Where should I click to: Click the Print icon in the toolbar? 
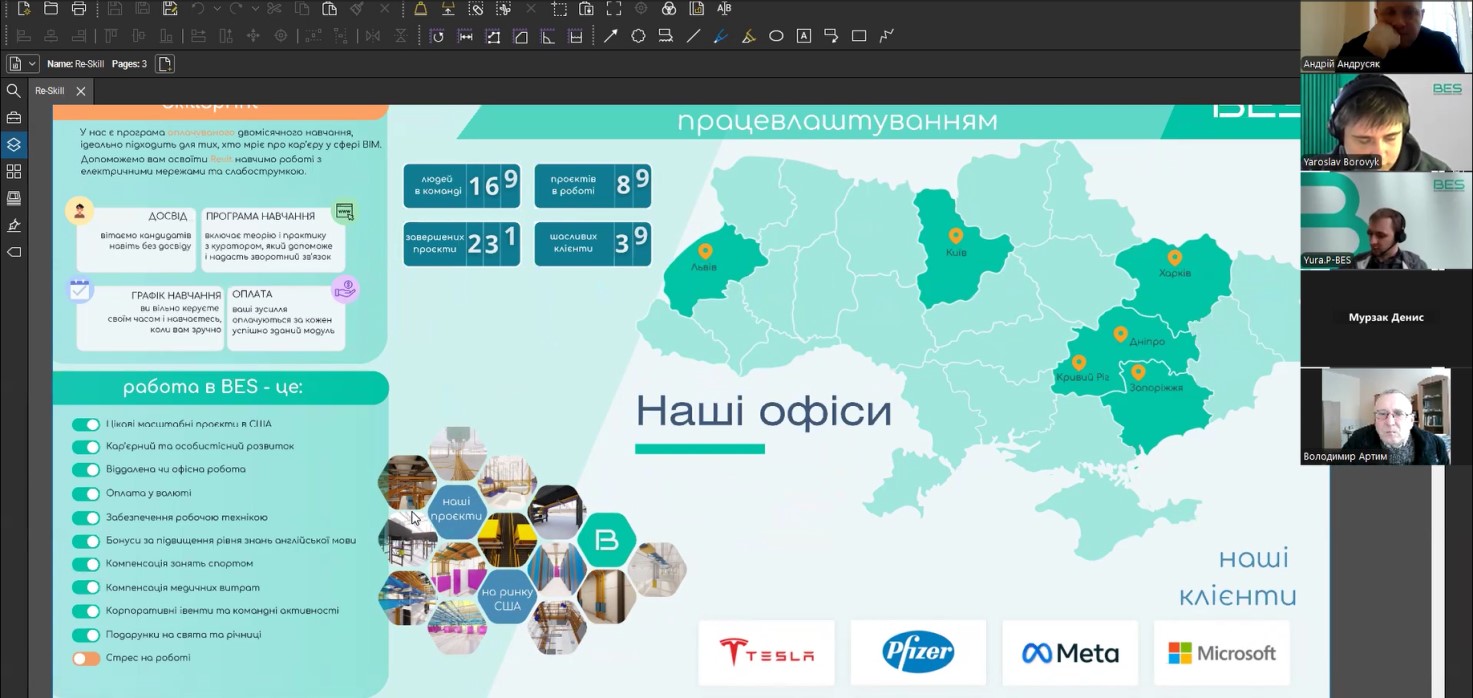[79, 9]
